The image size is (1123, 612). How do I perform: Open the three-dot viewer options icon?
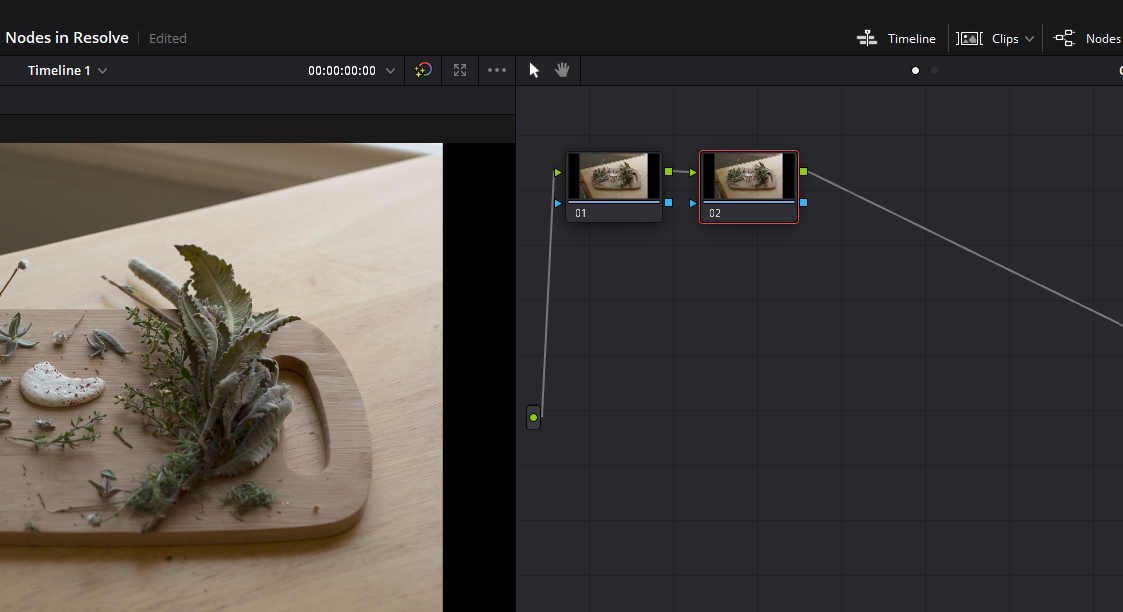click(496, 70)
